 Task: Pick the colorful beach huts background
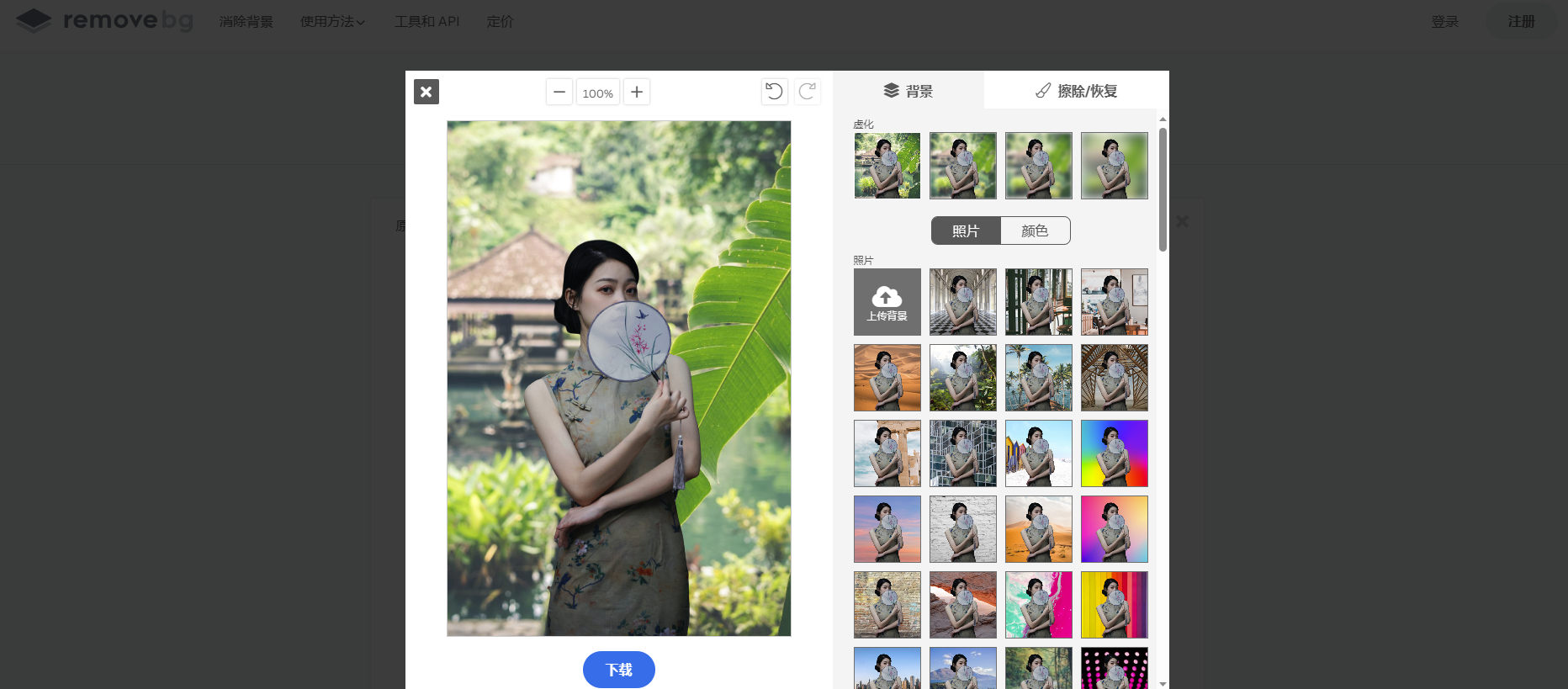tap(1039, 453)
